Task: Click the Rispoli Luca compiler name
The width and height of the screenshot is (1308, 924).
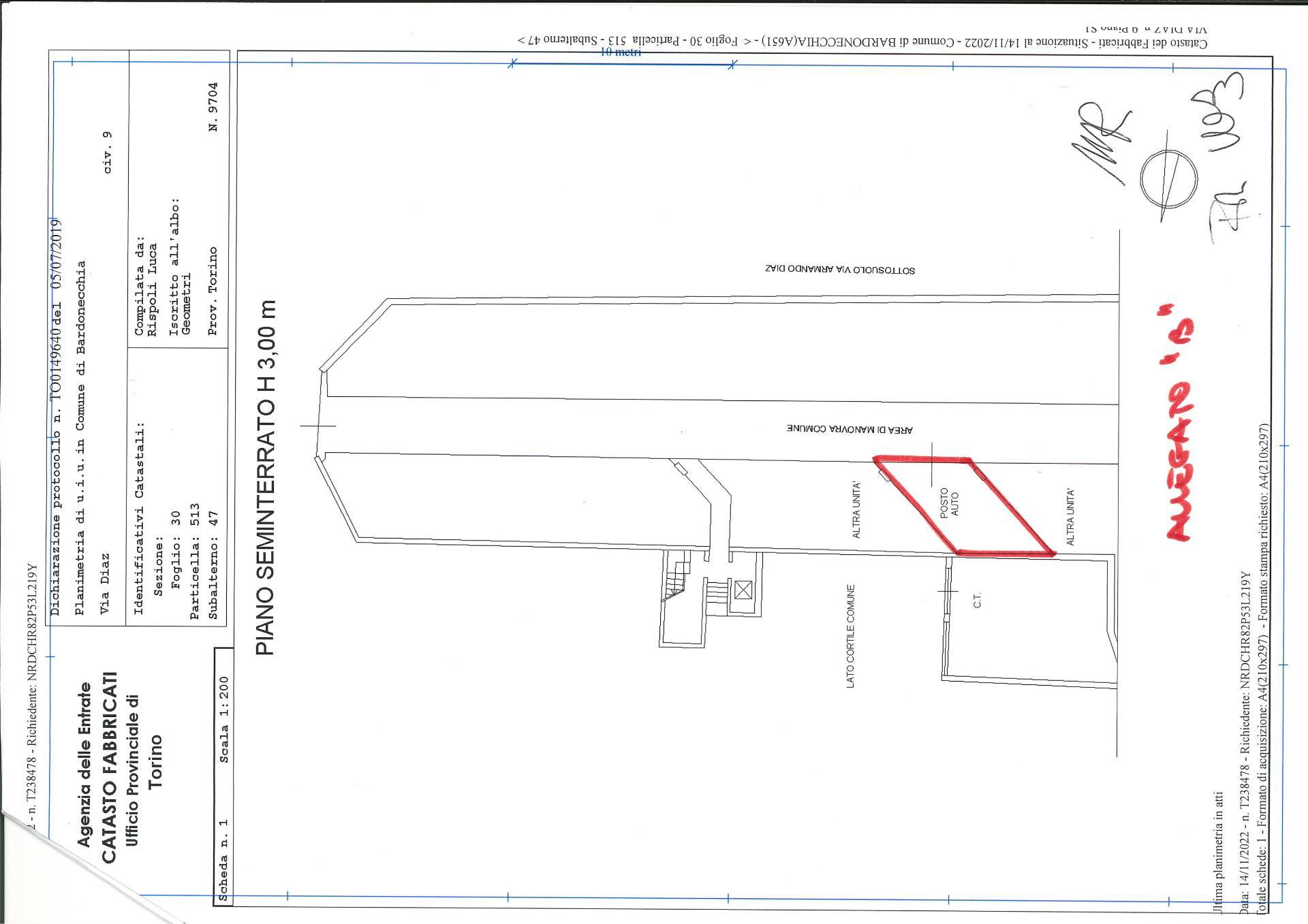Action: [153, 290]
